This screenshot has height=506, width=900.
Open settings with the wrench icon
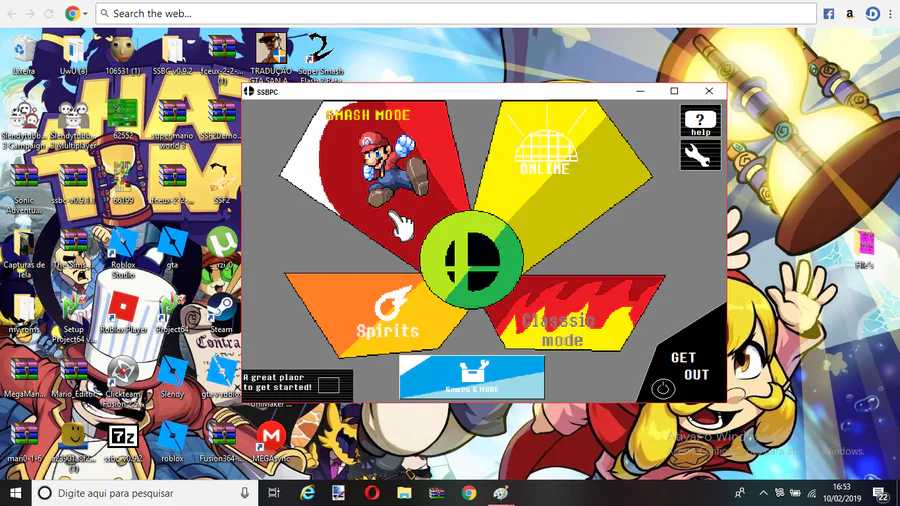coord(700,155)
